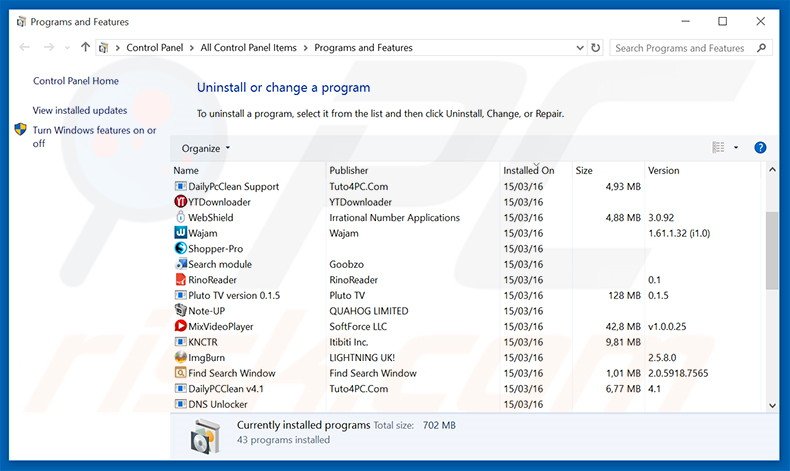Click the Control Panel icon in address bar
The height and width of the screenshot is (471, 790).
coord(103,48)
